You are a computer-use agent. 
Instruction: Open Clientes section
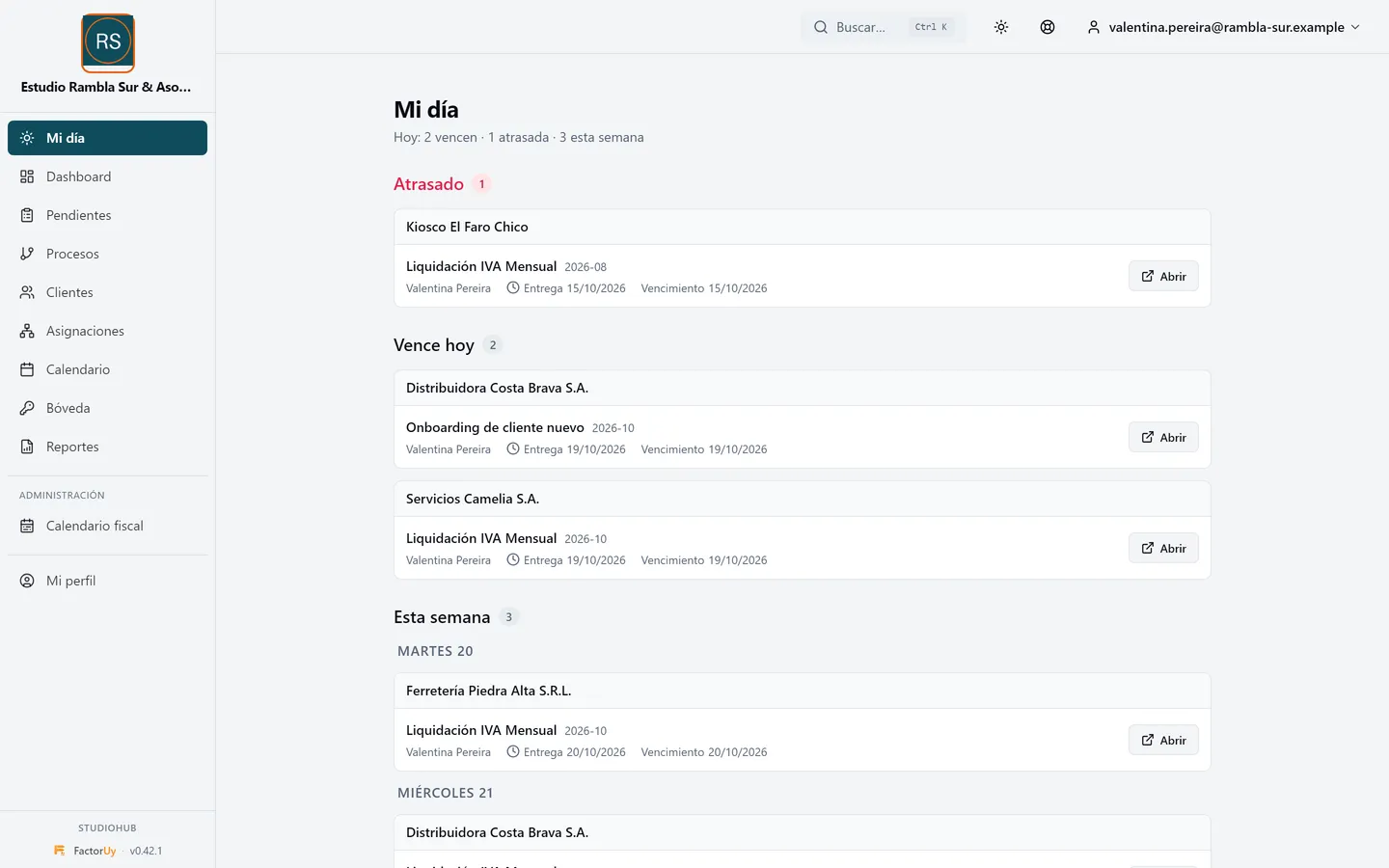tap(107, 292)
